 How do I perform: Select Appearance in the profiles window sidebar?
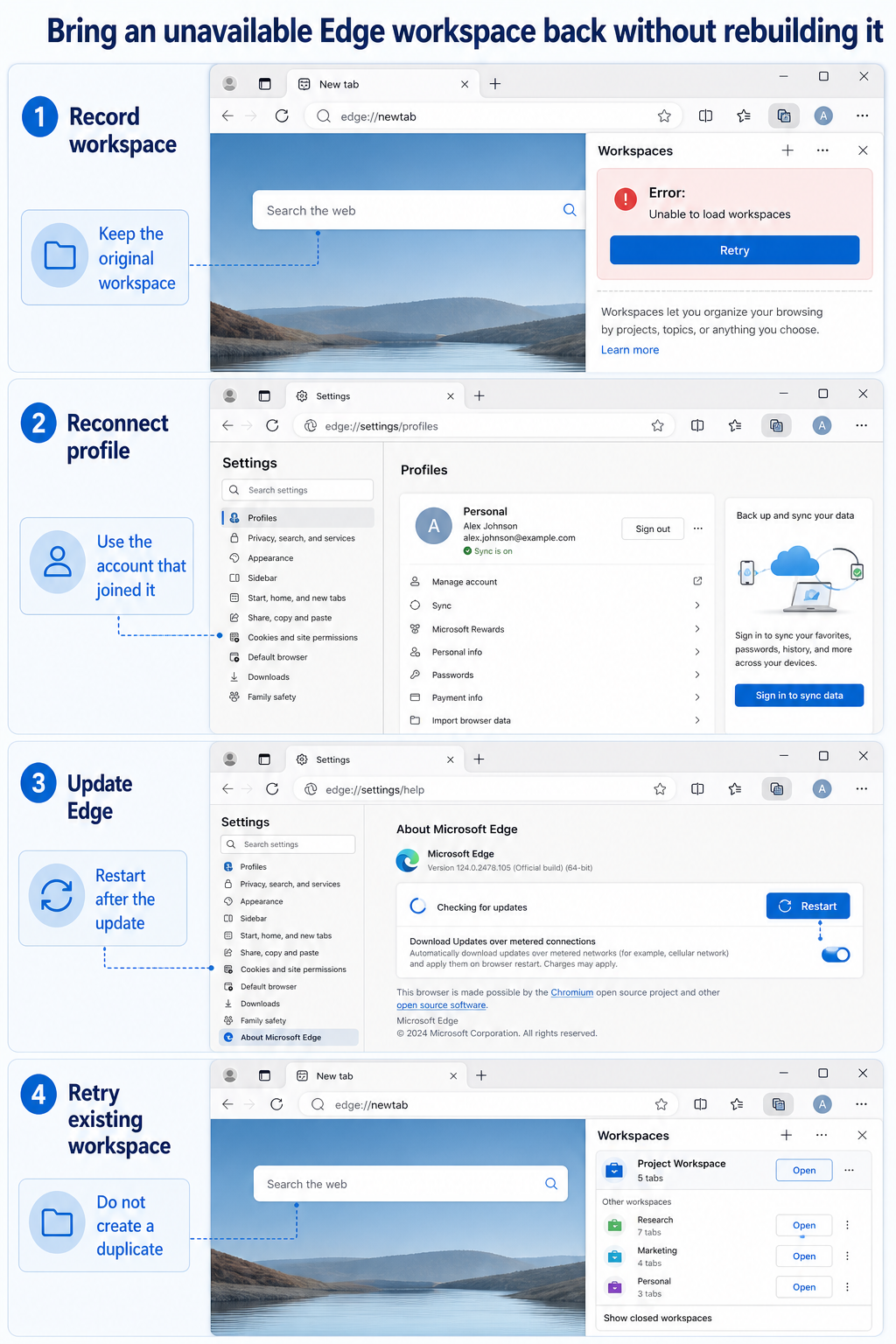point(297,558)
